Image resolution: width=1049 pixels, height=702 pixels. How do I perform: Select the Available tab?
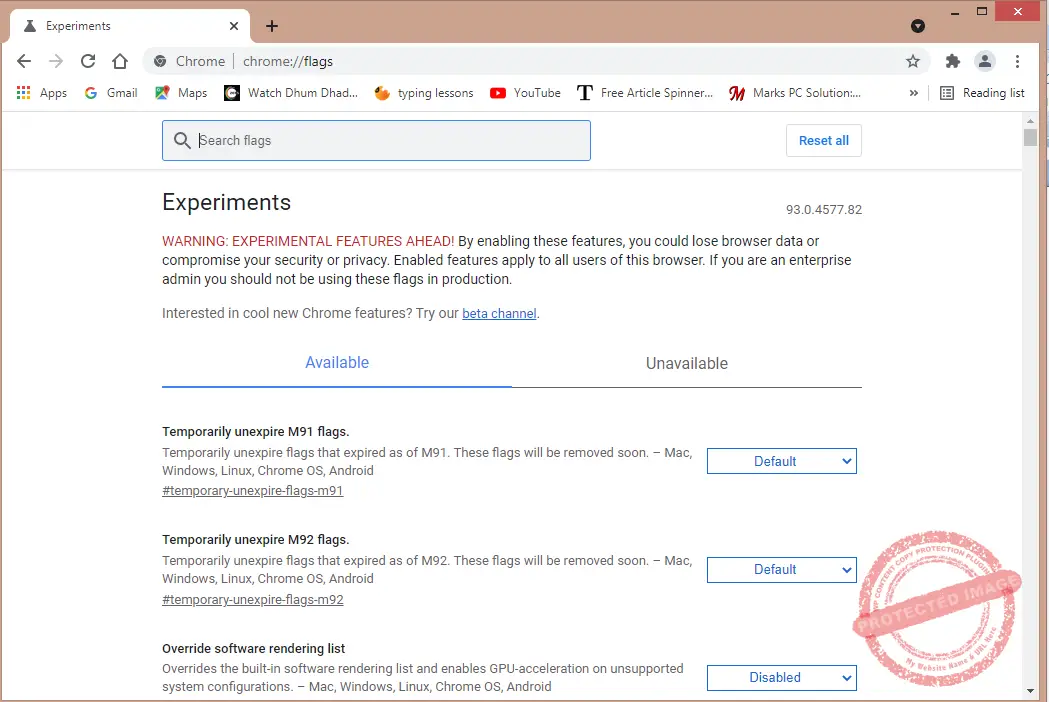coord(337,363)
